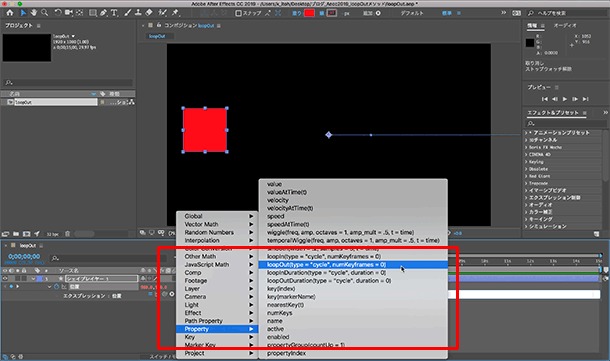
Task: Select the Pan Behind anchor point tool
Action: [79, 13]
